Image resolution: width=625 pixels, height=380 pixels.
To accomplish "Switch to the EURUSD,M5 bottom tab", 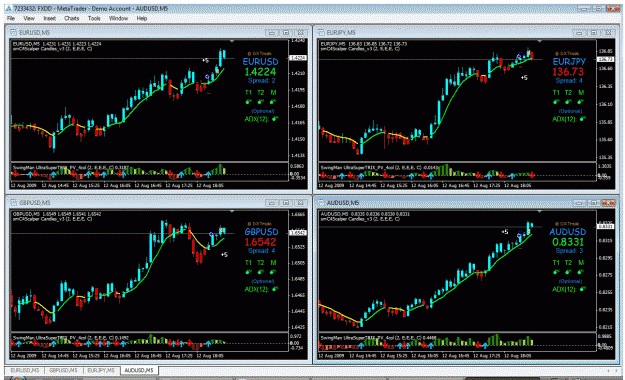I will coord(25,370).
